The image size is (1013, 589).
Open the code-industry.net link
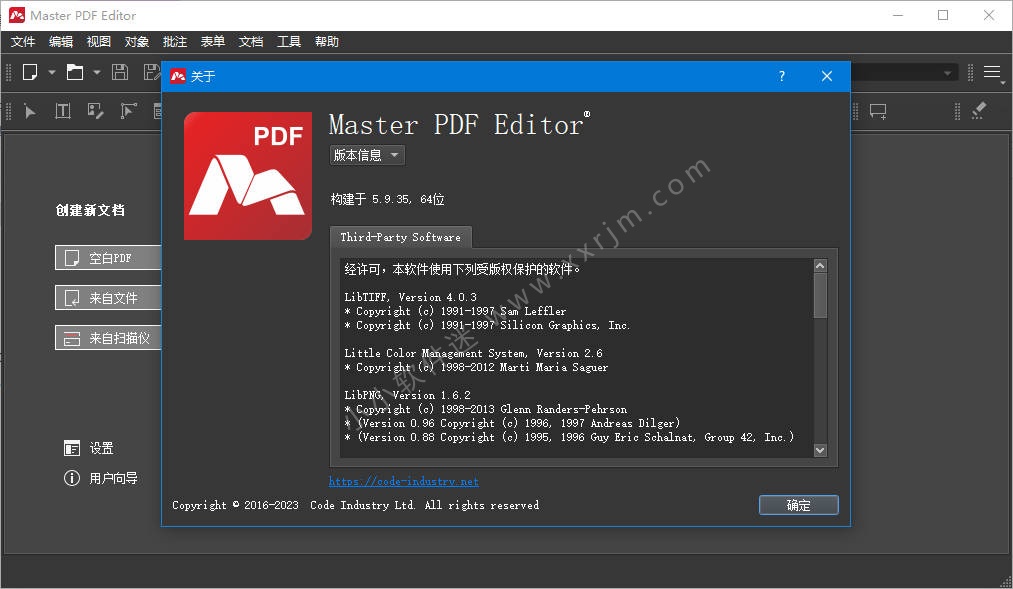click(404, 481)
